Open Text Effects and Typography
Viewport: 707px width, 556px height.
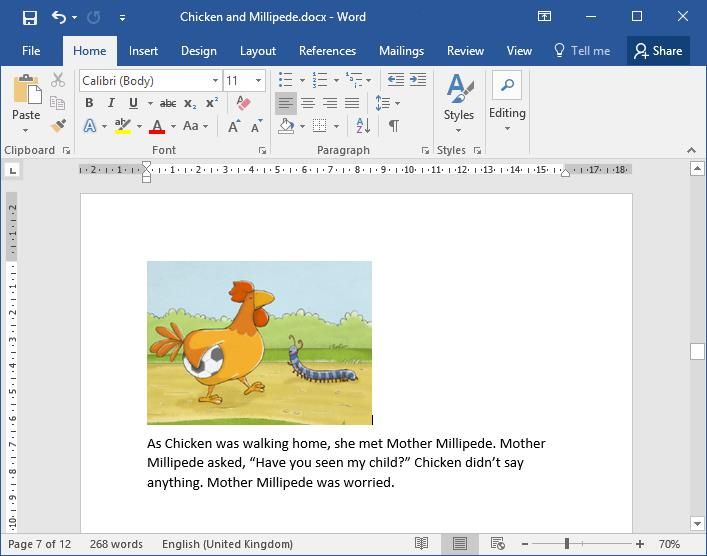(90, 126)
